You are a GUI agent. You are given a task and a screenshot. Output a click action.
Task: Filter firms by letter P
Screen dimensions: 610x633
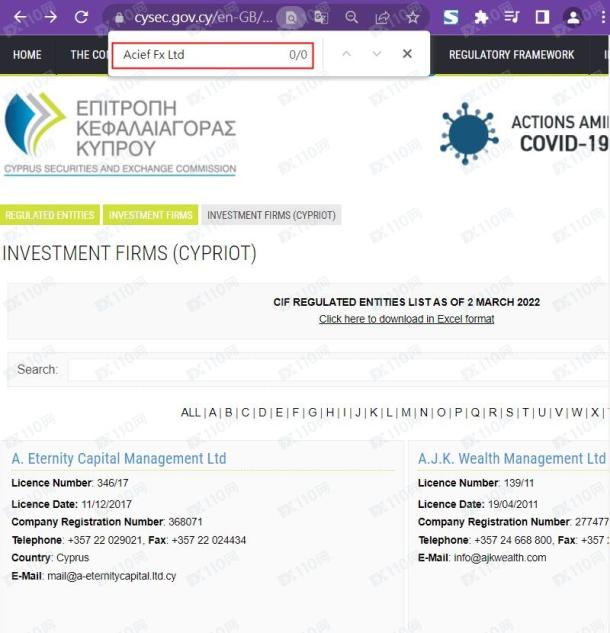[x=458, y=413]
